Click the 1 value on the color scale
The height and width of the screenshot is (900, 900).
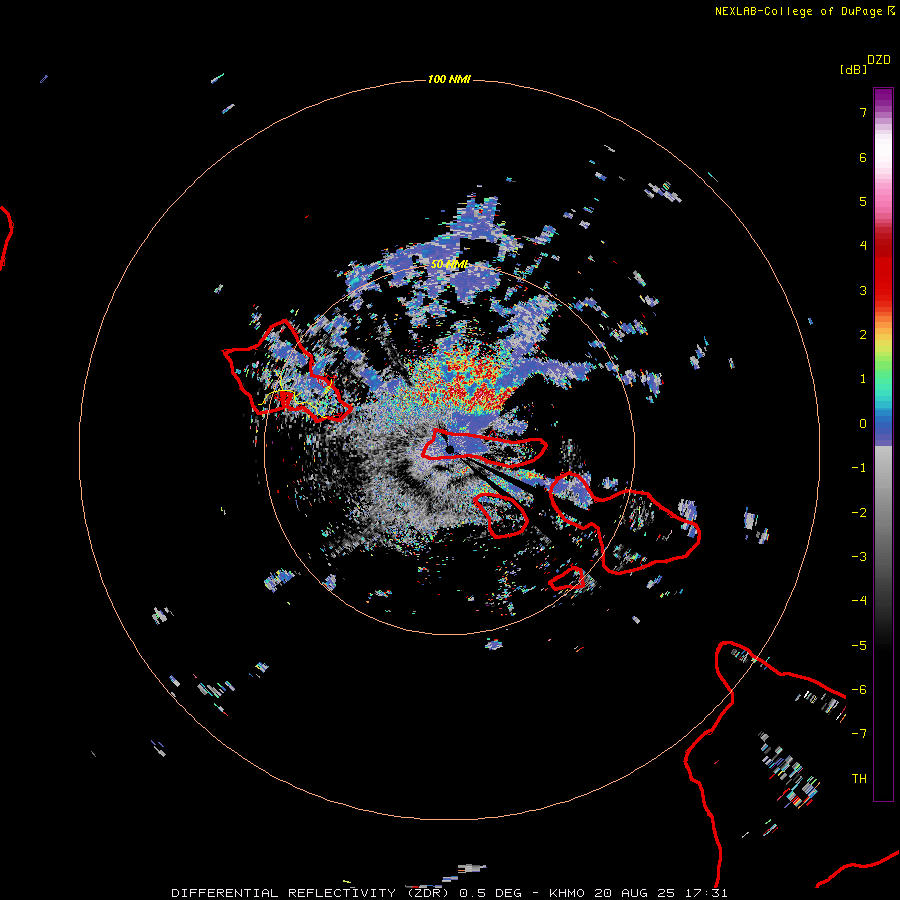pyautogui.click(x=863, y=379)
